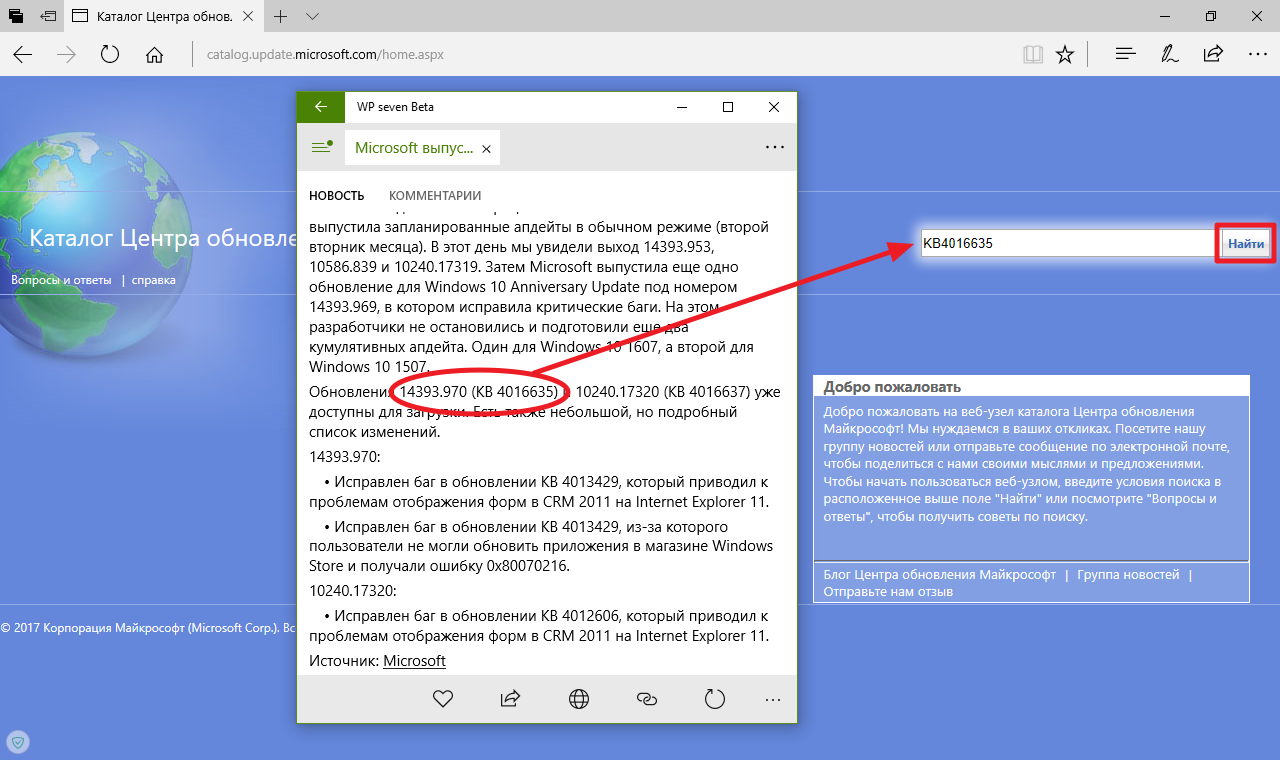
Task: Switch to the КОММЕНТАРИИ tab
Action: (x=435, y=196)
